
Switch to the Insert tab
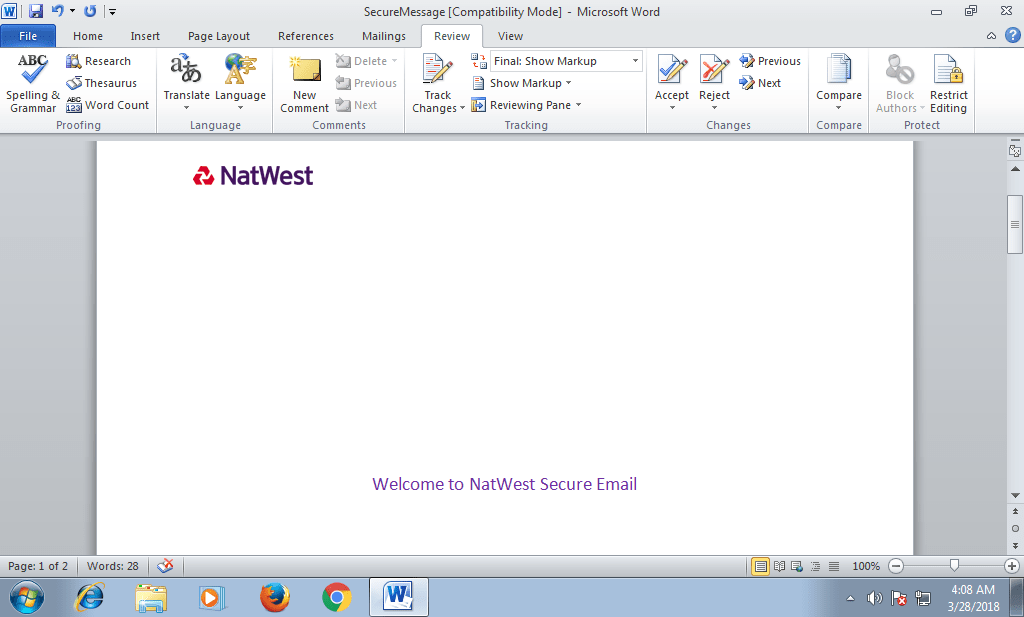pyautogui.click(x=145, y=36)
